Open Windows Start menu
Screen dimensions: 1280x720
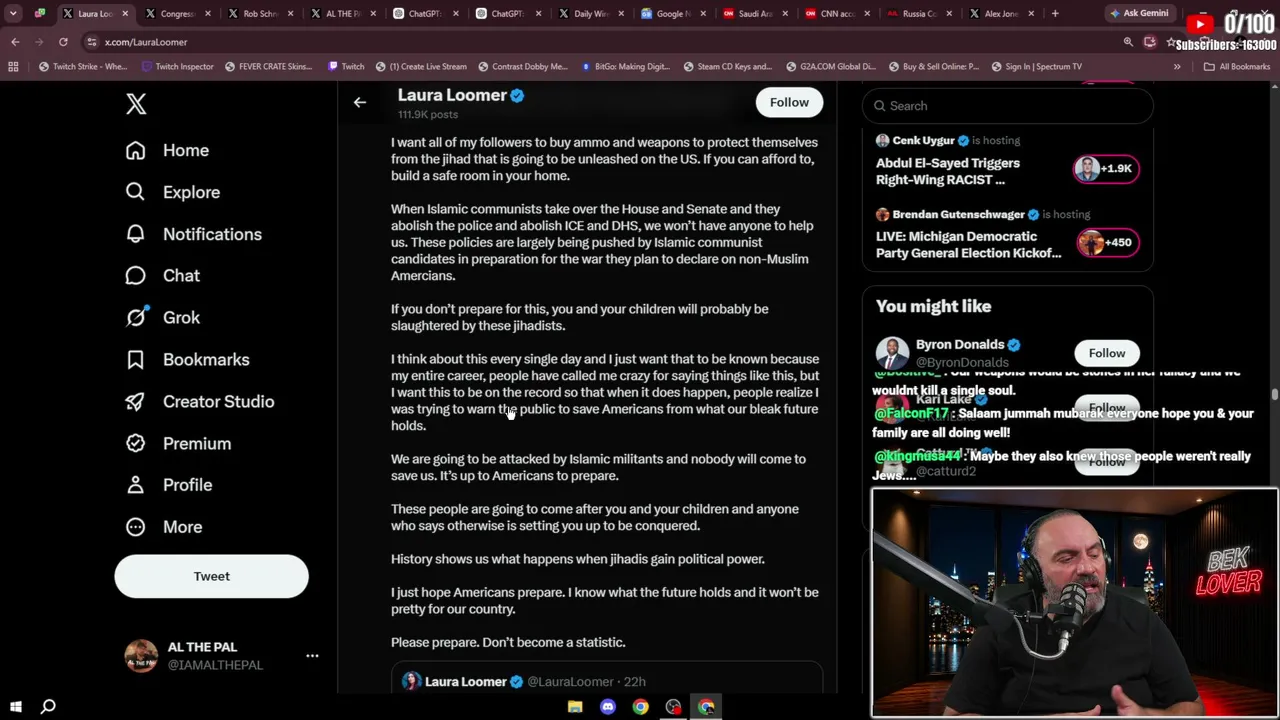15,707
